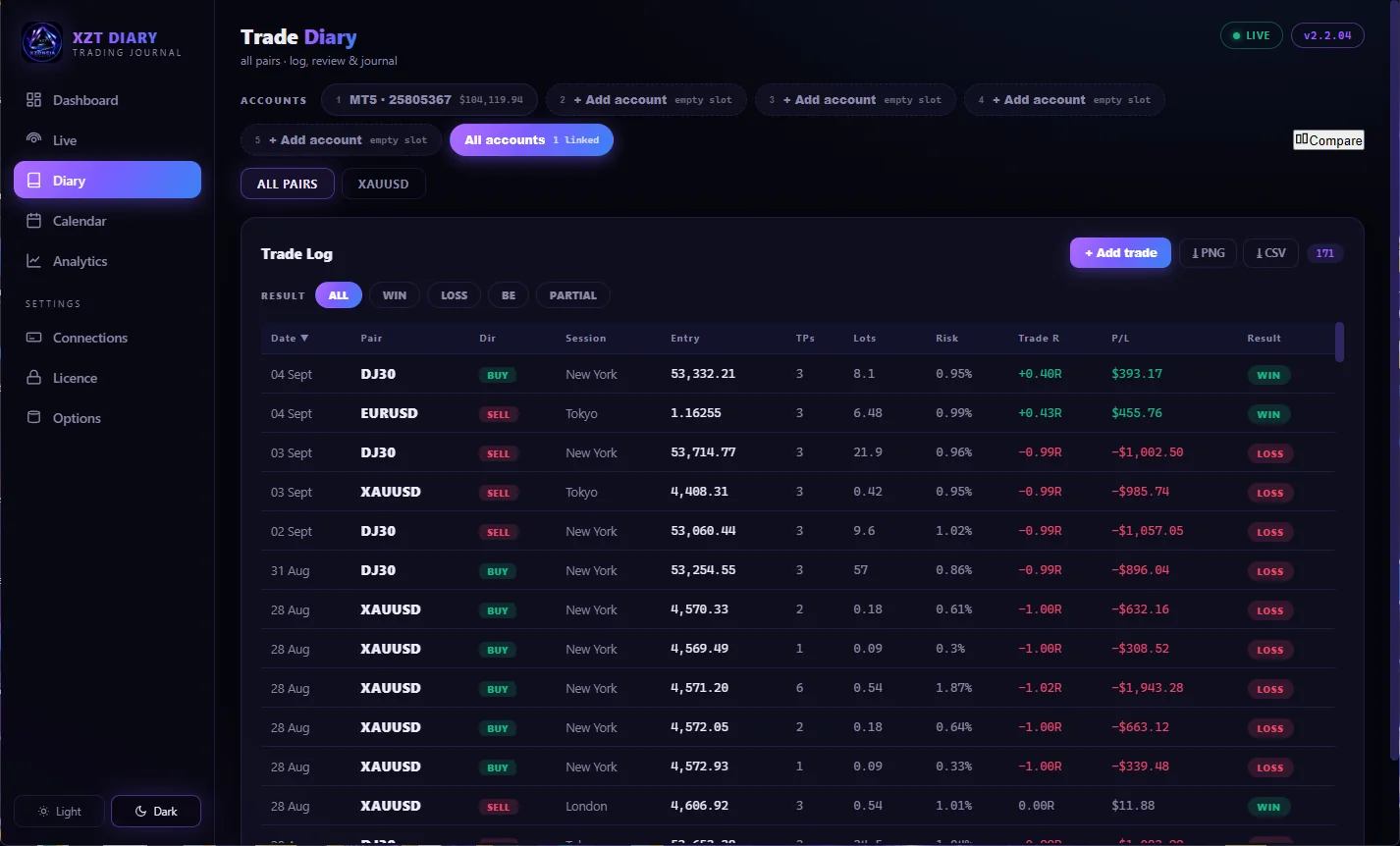Click the Options database icon in sidebar
Viewport: 1400px width, 846px height.
(33, 418)
